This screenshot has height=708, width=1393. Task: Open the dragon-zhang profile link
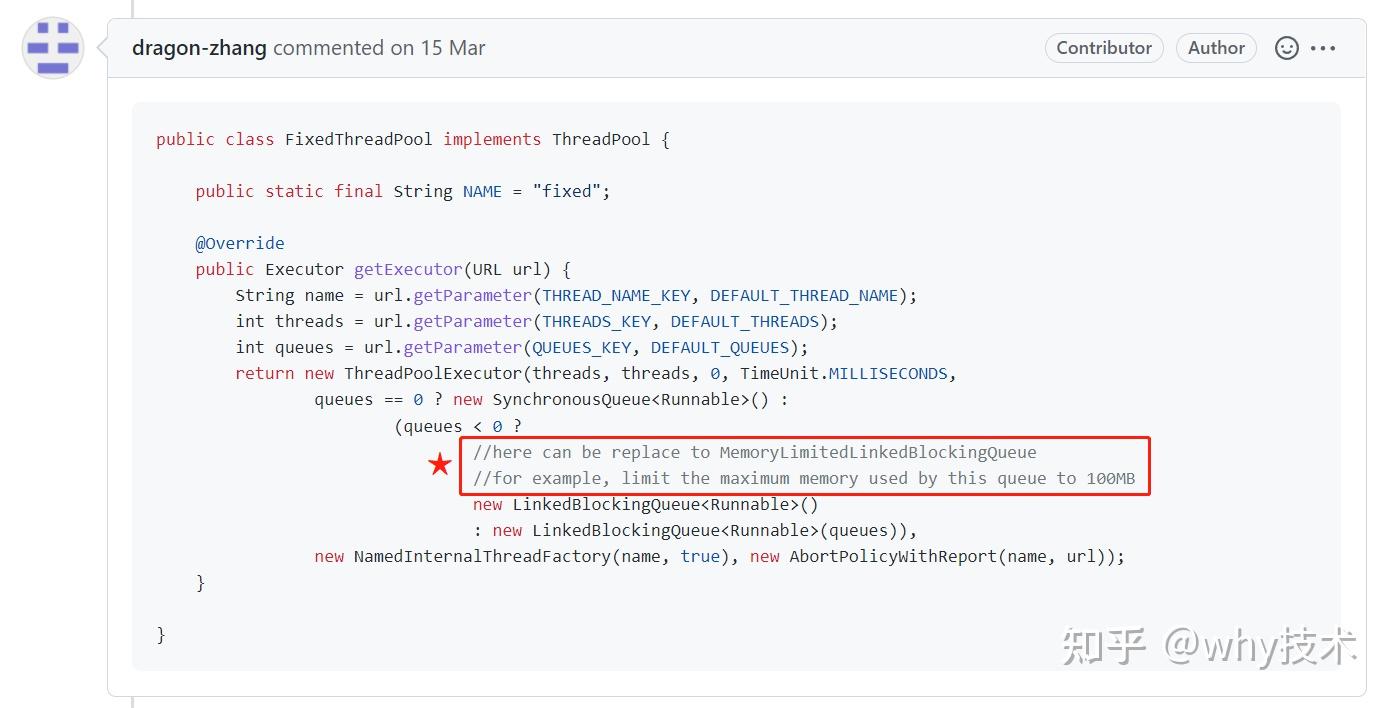(x=199, y=48)
